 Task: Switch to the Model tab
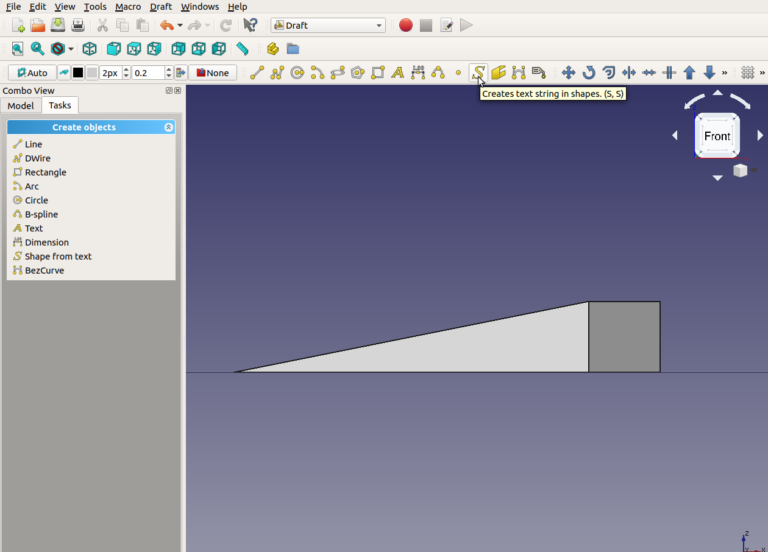pyautogui.click(x=20, y=106)
